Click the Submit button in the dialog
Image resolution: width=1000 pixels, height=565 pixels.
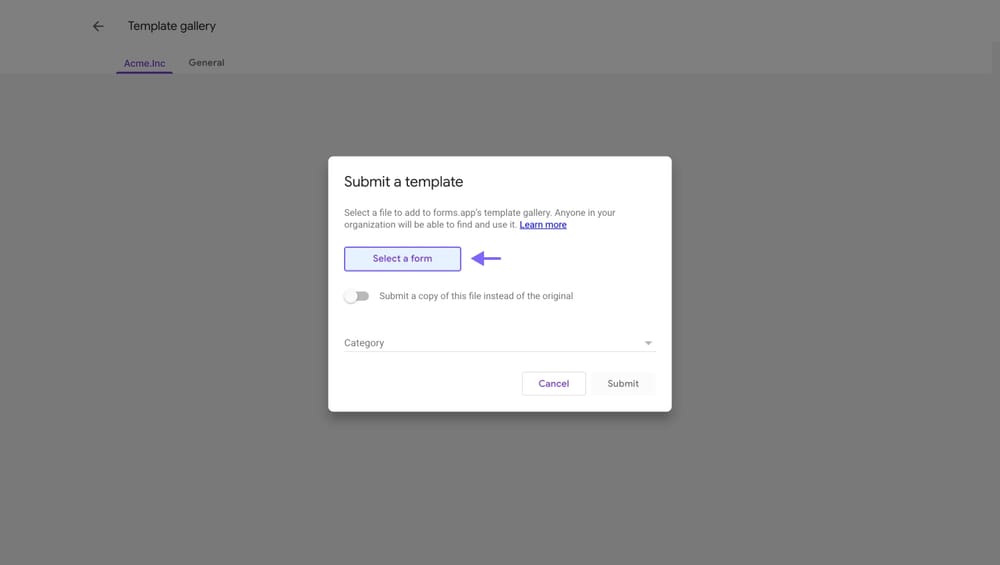[622, 383]
